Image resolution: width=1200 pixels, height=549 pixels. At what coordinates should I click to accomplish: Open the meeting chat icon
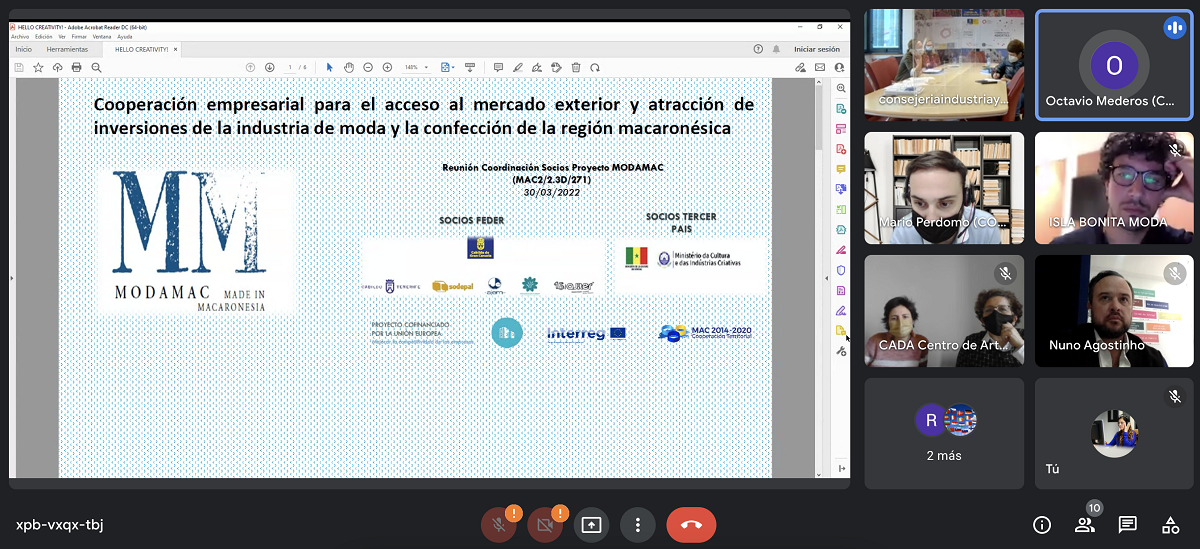tap(1127, 524)
